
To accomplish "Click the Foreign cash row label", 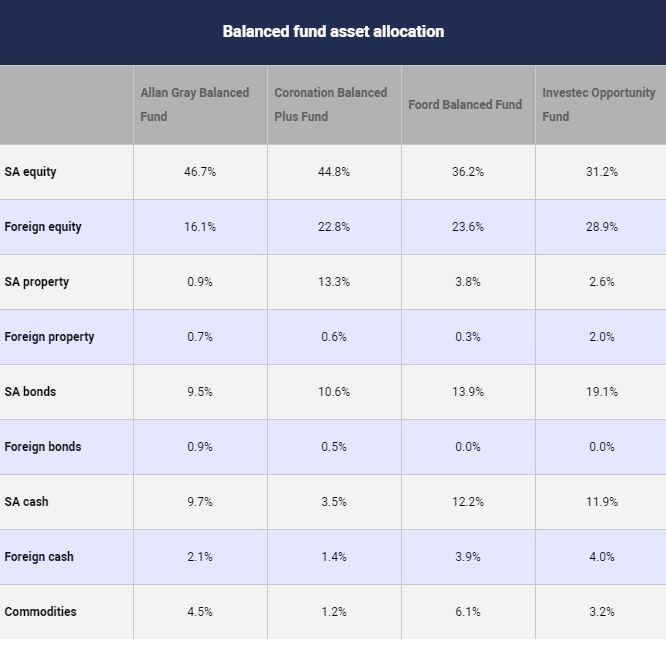I will point(39,557).
